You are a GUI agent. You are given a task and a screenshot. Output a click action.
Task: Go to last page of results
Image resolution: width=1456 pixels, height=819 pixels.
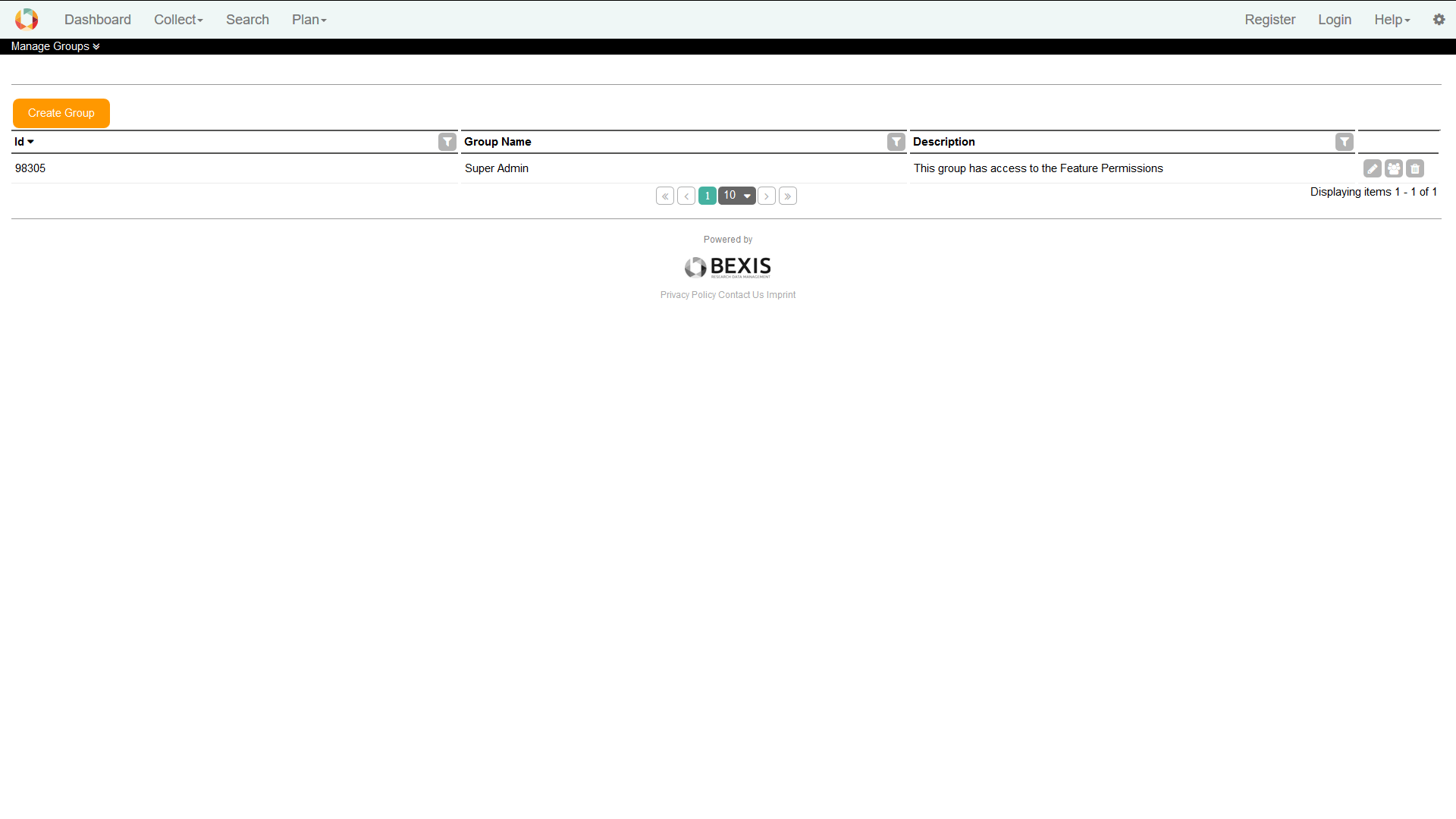point(788,196)
